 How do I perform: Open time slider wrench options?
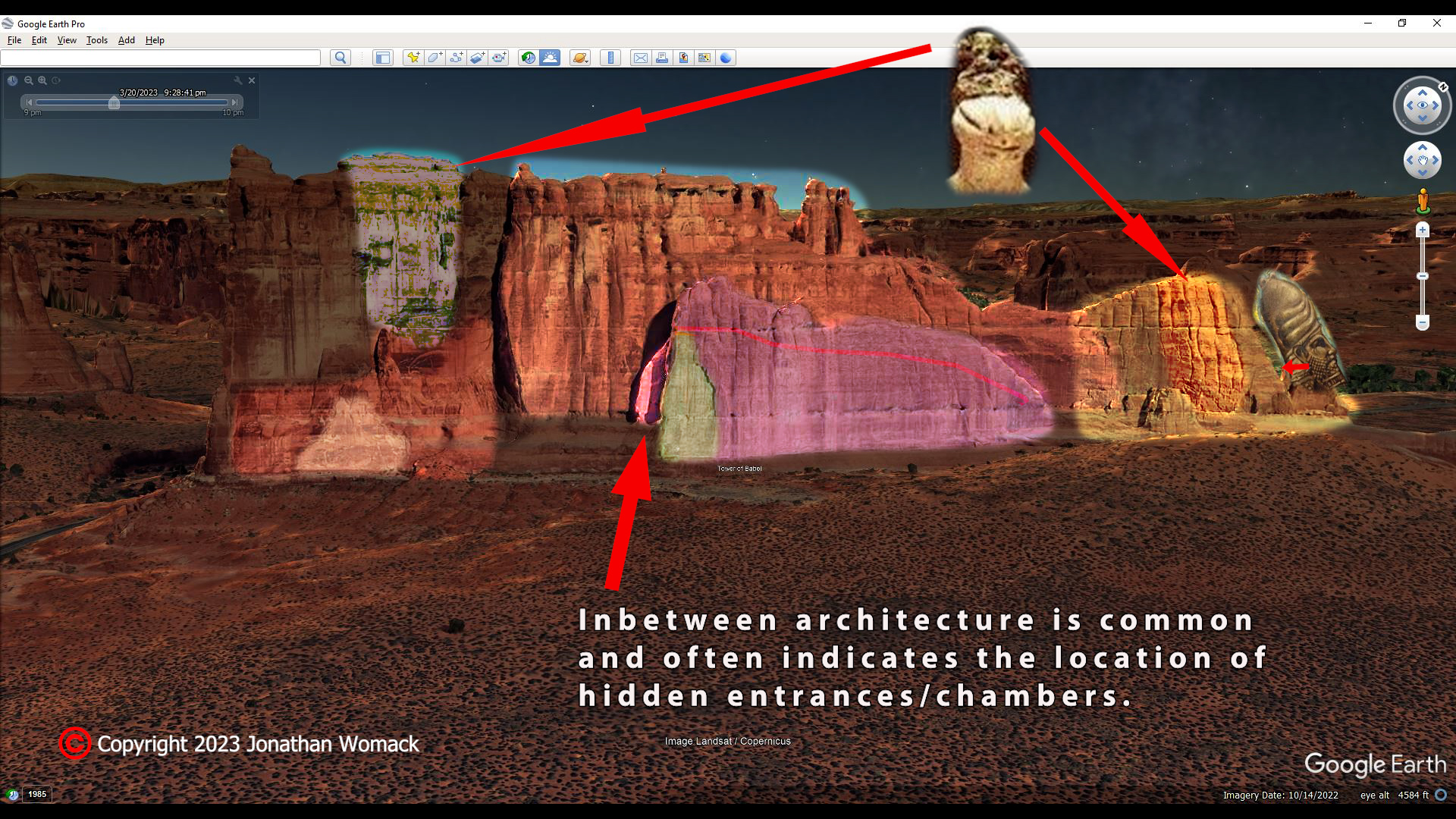238,80
